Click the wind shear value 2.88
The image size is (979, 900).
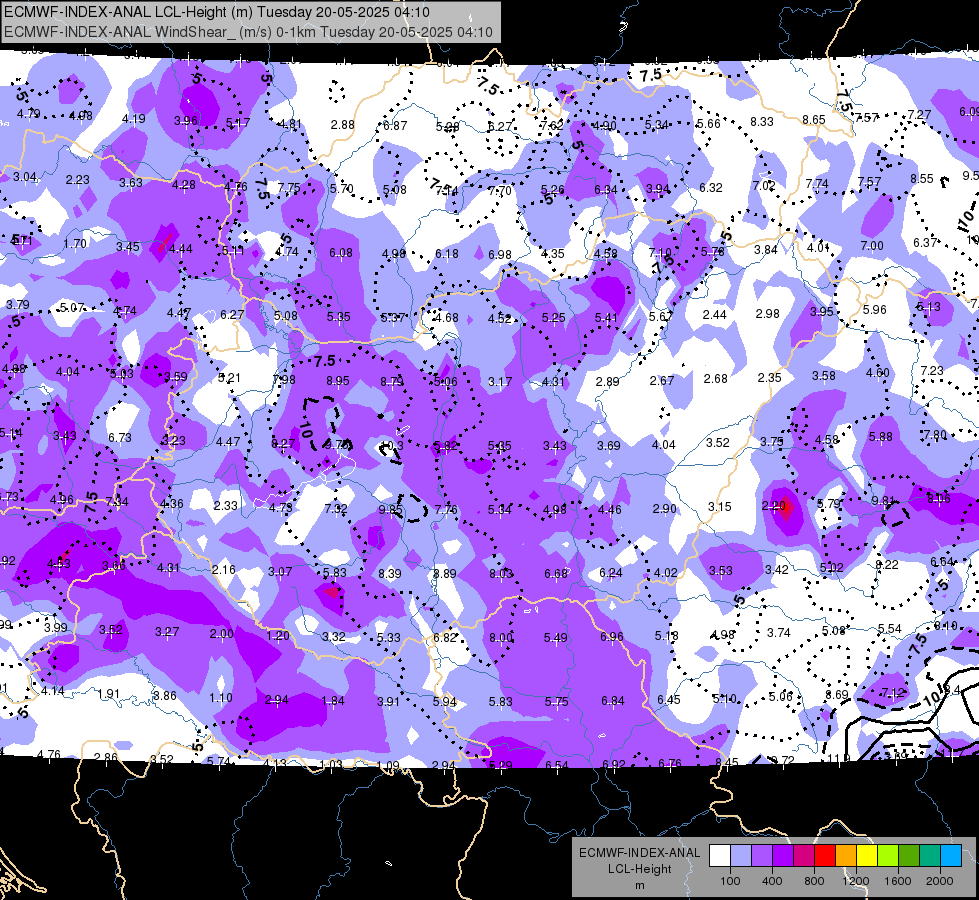pos(343,124)
